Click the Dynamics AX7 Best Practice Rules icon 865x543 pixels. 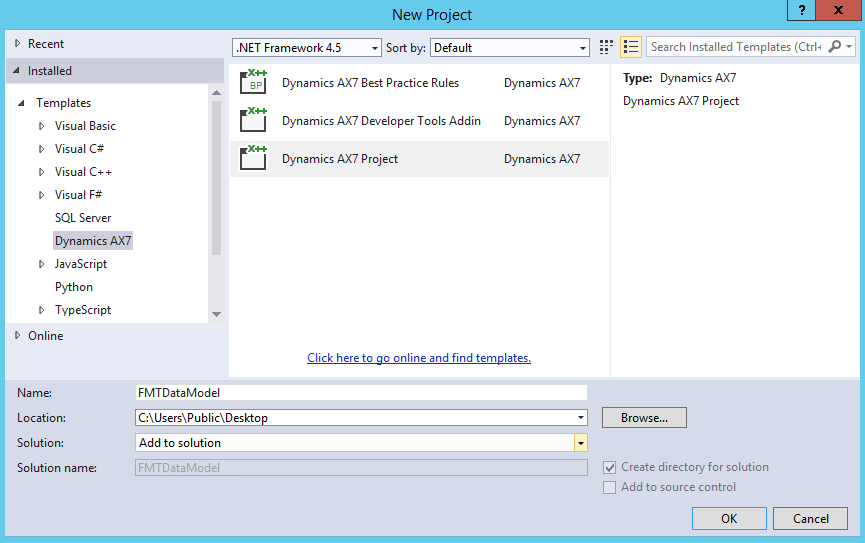254,83
